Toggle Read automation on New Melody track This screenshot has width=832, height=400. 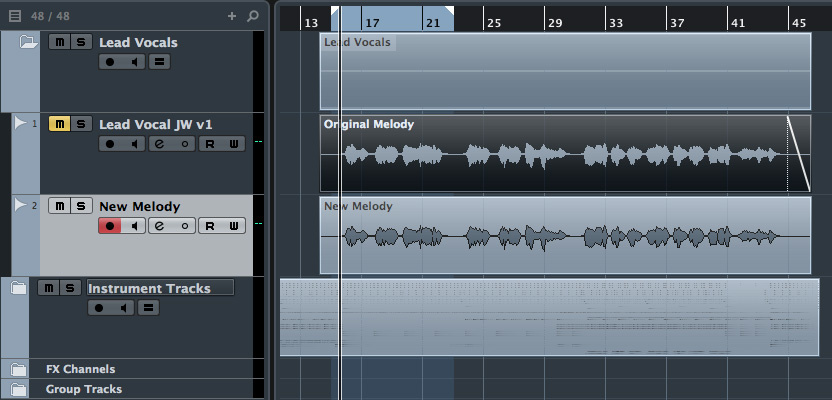tap(210, 226)
